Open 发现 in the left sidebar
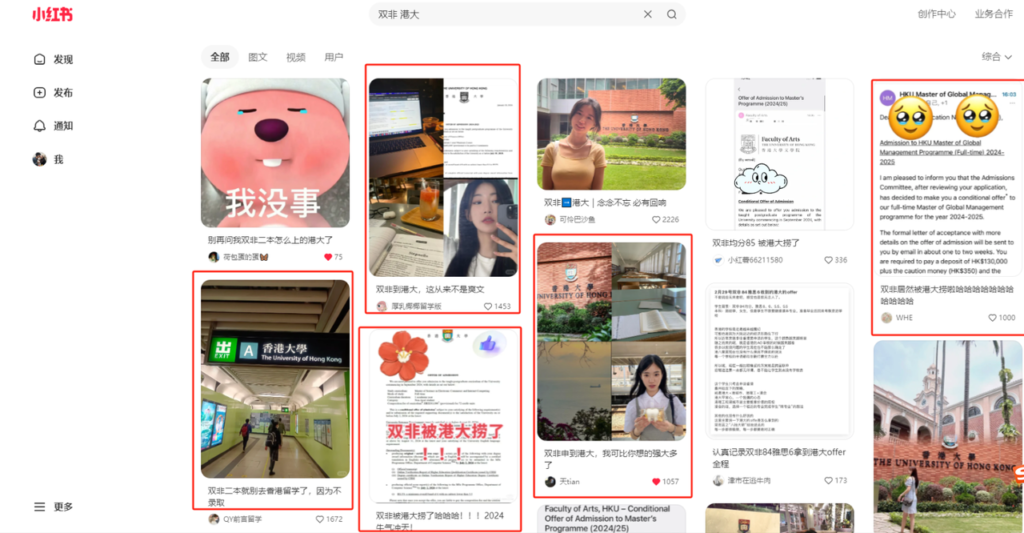The image size is (1024, 533). (54, 59)
